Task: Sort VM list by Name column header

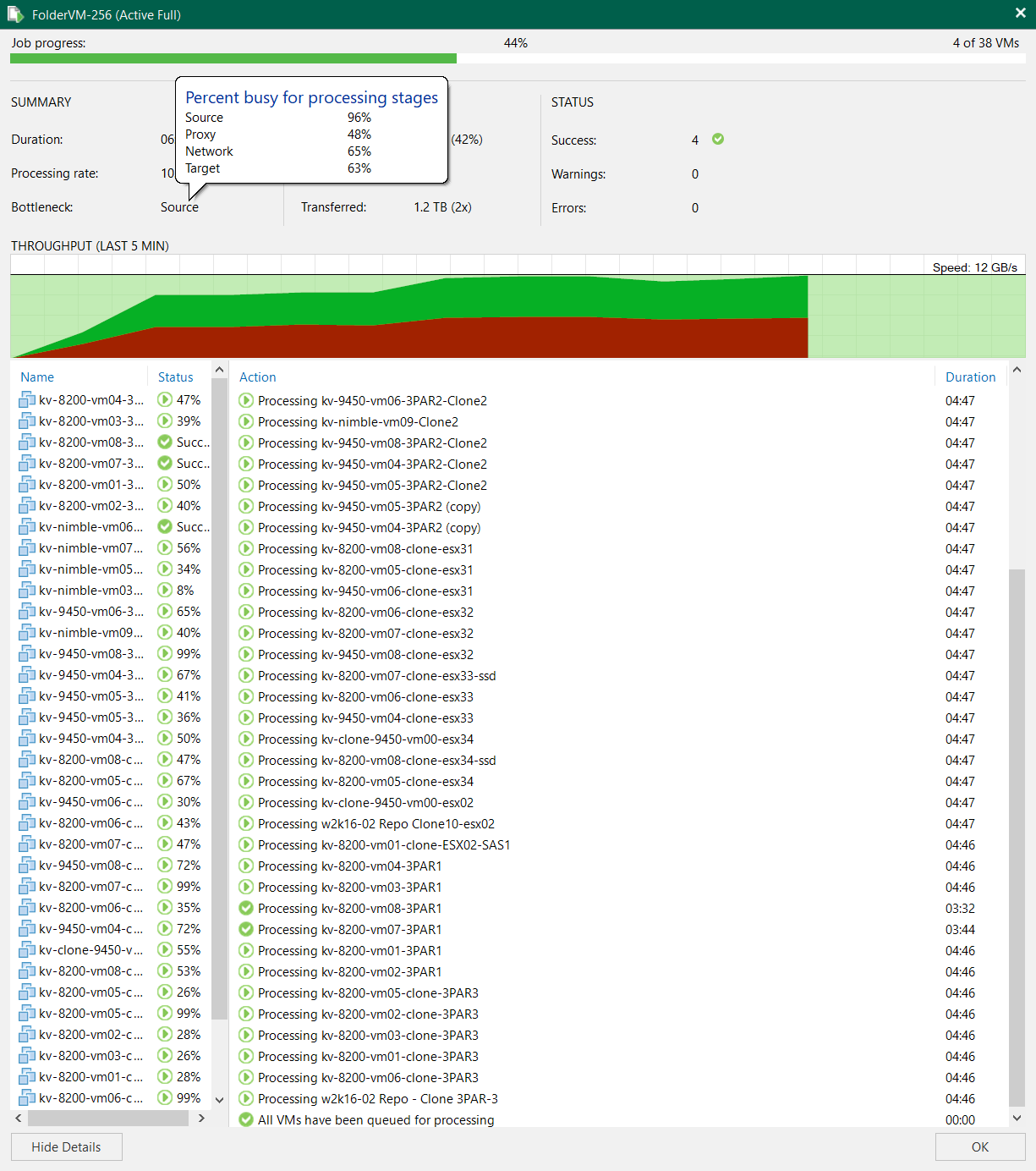Action: tap(37, 377)
